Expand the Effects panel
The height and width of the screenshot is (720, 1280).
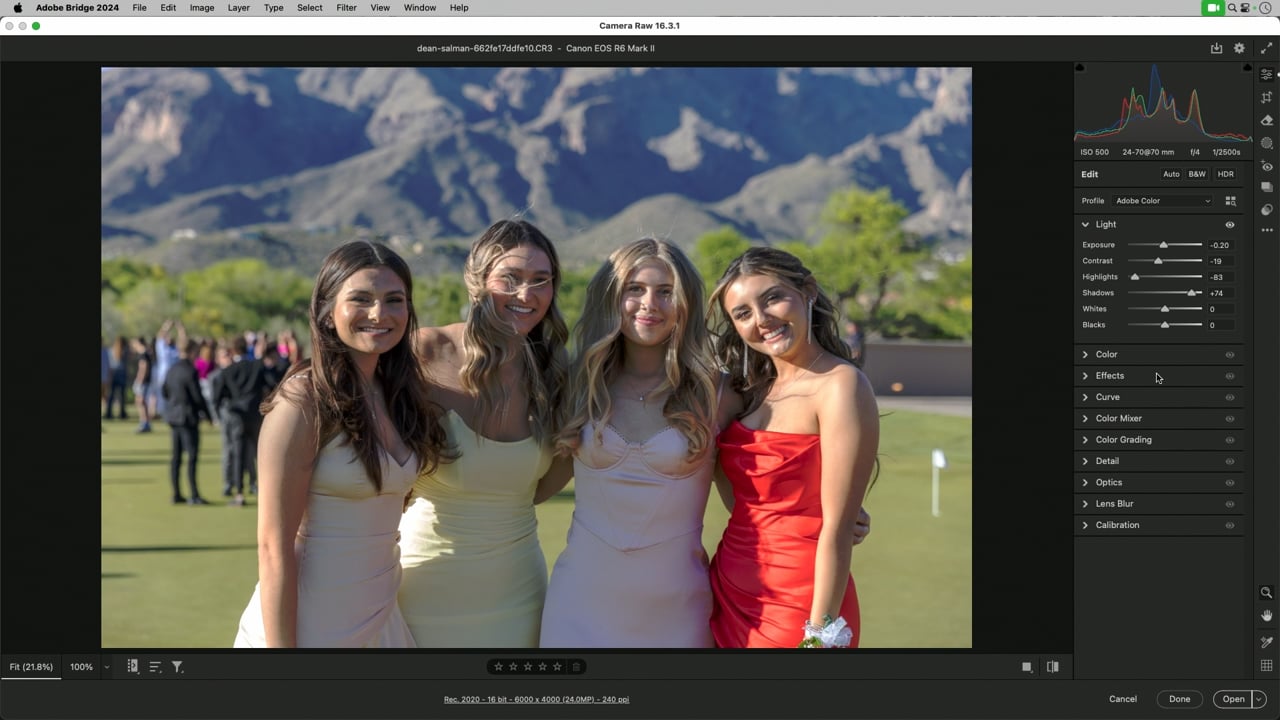pos(1085,376)
